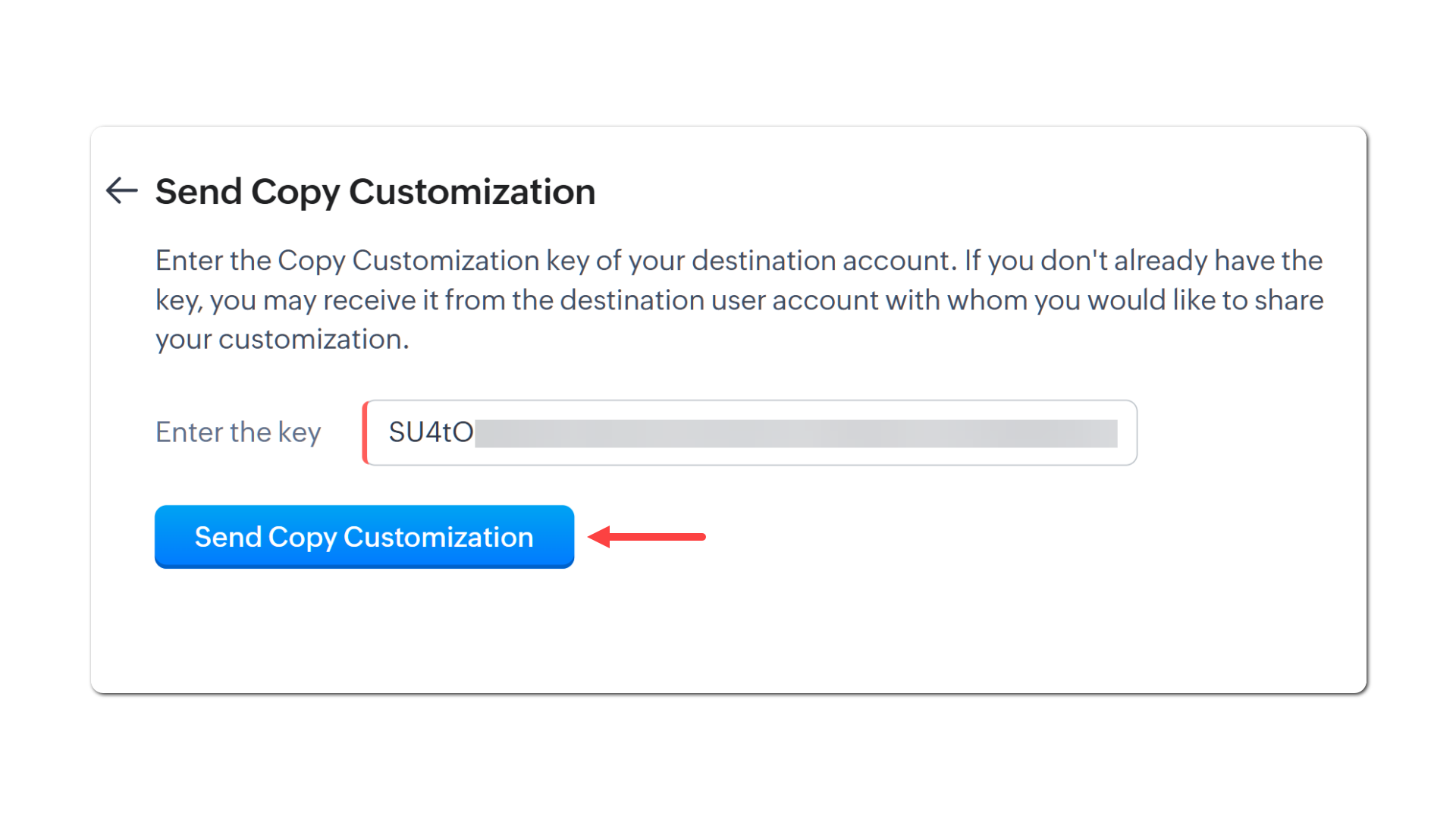Screen dimensions: 1456x819
Task: Submit the key with Send Copy Customization
Action: (x=364, y=537)
